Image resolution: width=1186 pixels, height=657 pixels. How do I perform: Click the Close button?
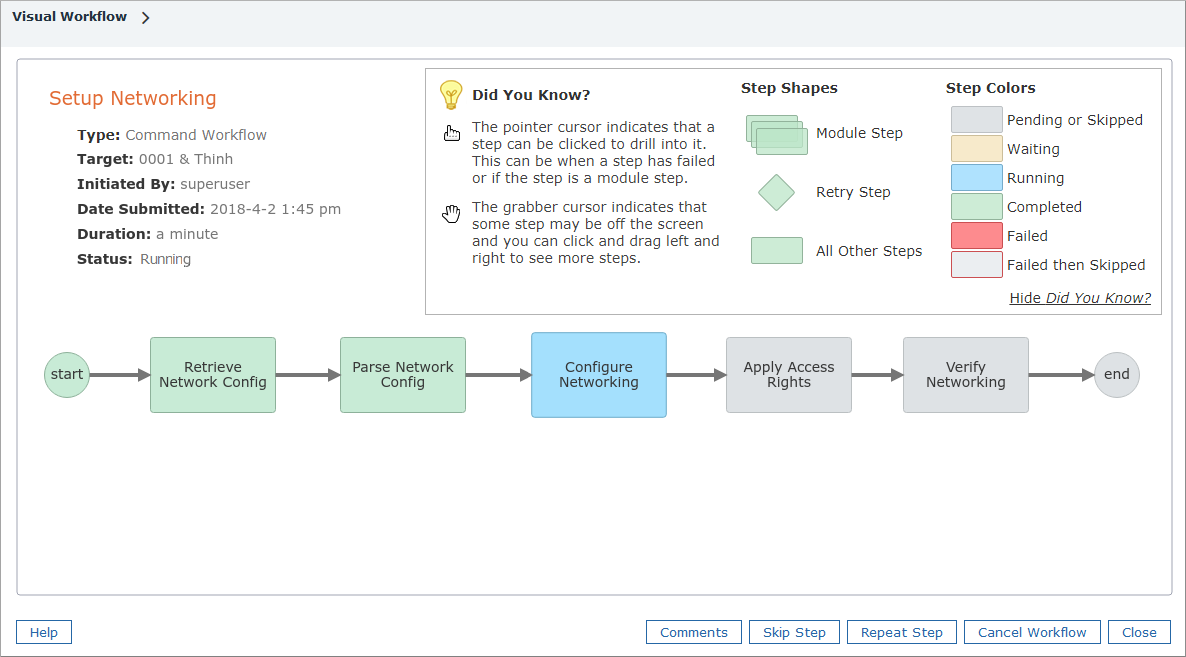[x=1139, y=632]
